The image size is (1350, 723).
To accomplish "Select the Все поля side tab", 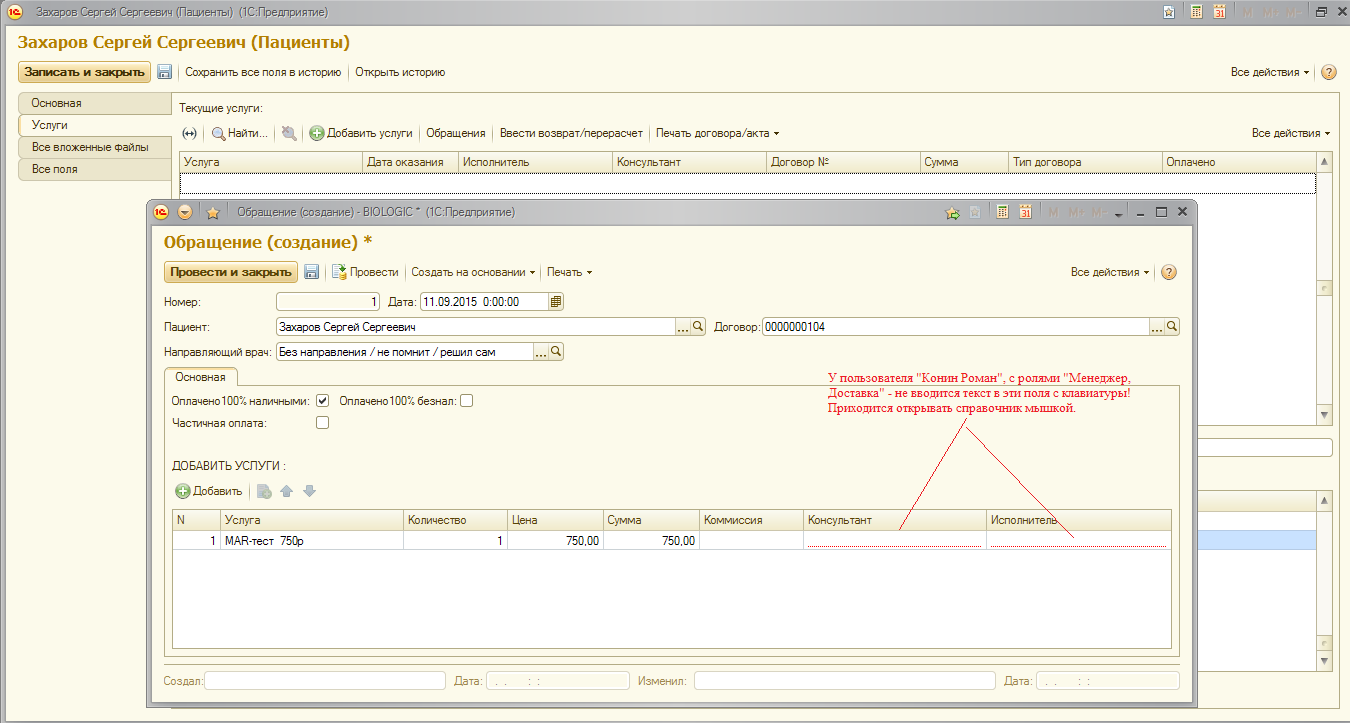I will [55, 169].
